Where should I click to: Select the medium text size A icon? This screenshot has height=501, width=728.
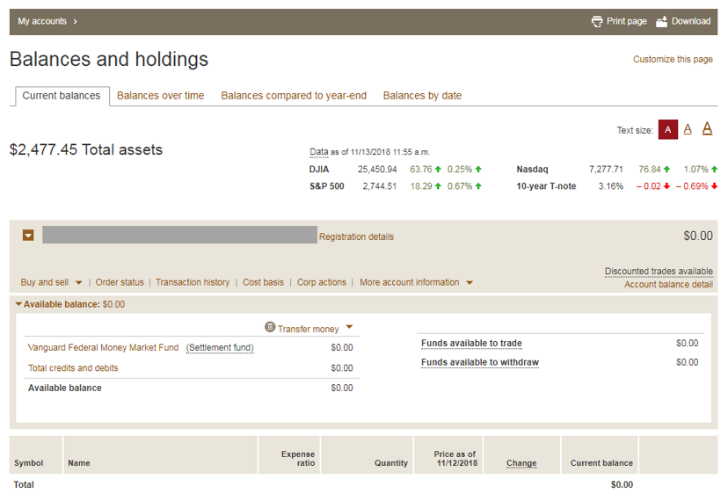[x=688, y=129]
